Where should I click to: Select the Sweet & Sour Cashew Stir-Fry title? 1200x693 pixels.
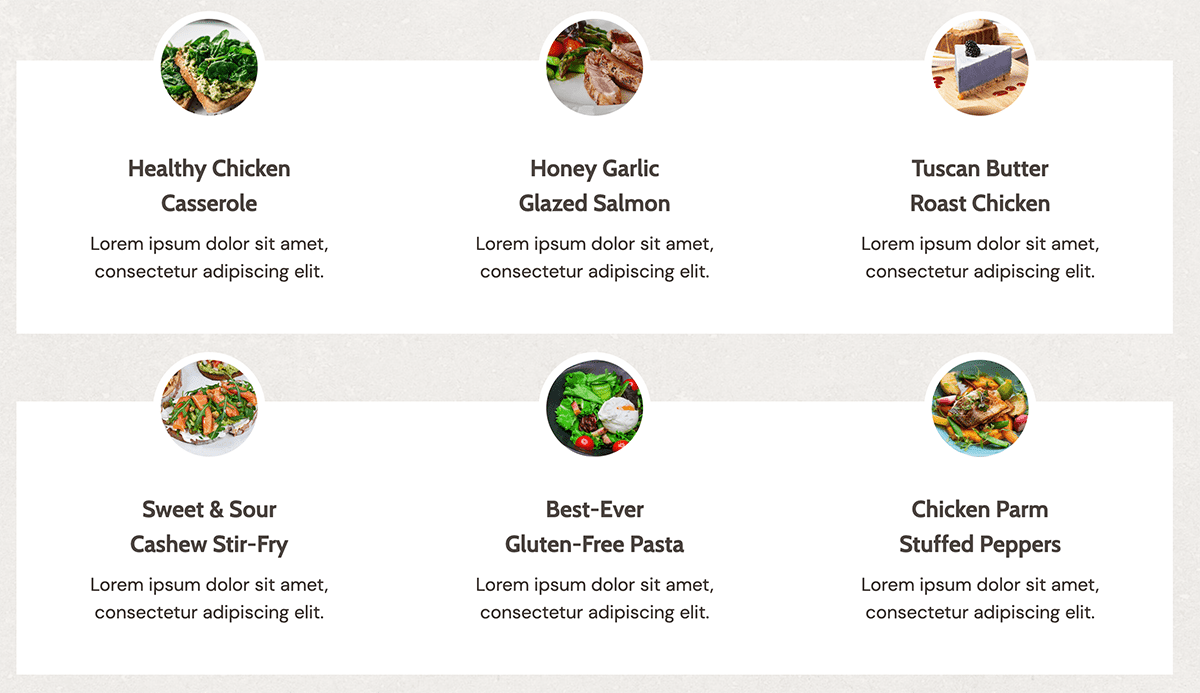pyautogui.click(x=209, y=527)
